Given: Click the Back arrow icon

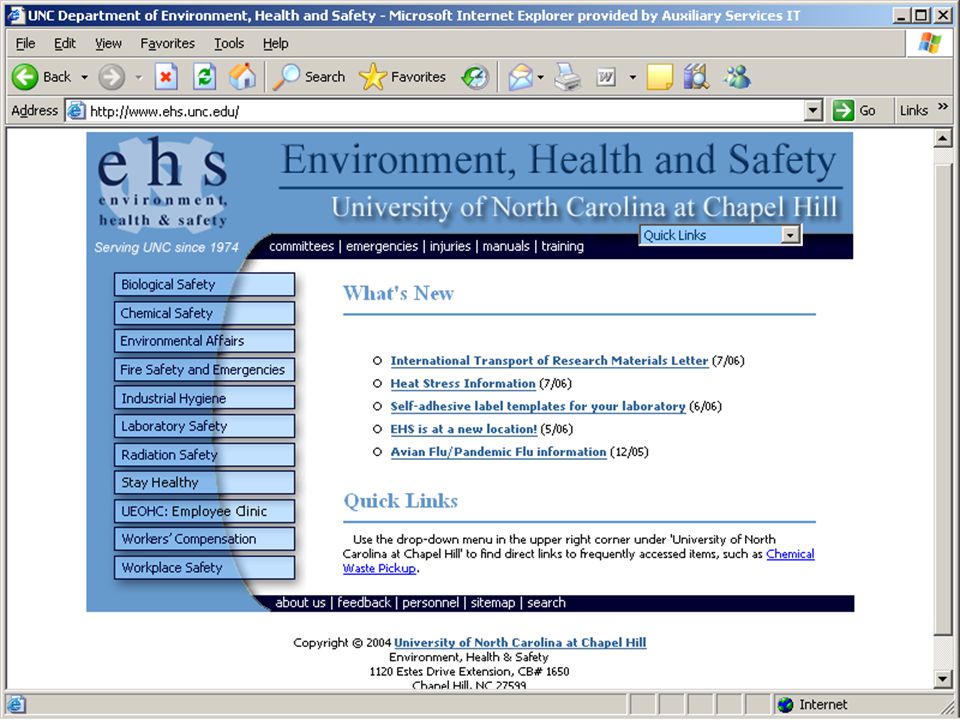Looking at the screenshot, I should tap(25, 77).
